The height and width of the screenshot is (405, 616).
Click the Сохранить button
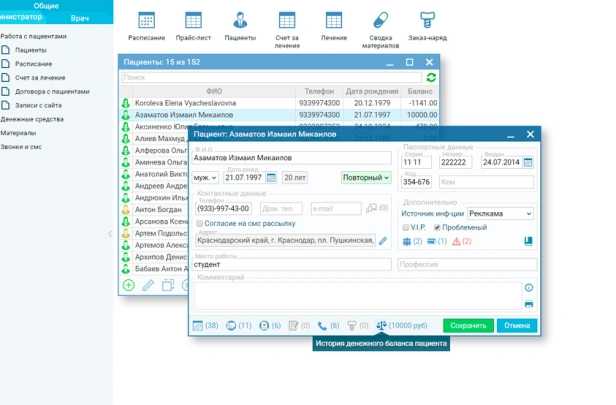pyautogui.click(x=468, y=325)
